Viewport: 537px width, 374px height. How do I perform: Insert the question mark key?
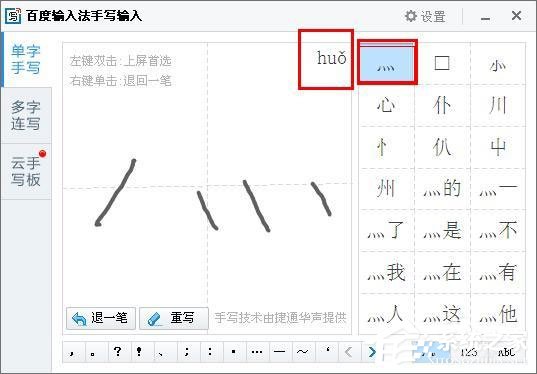119,352
